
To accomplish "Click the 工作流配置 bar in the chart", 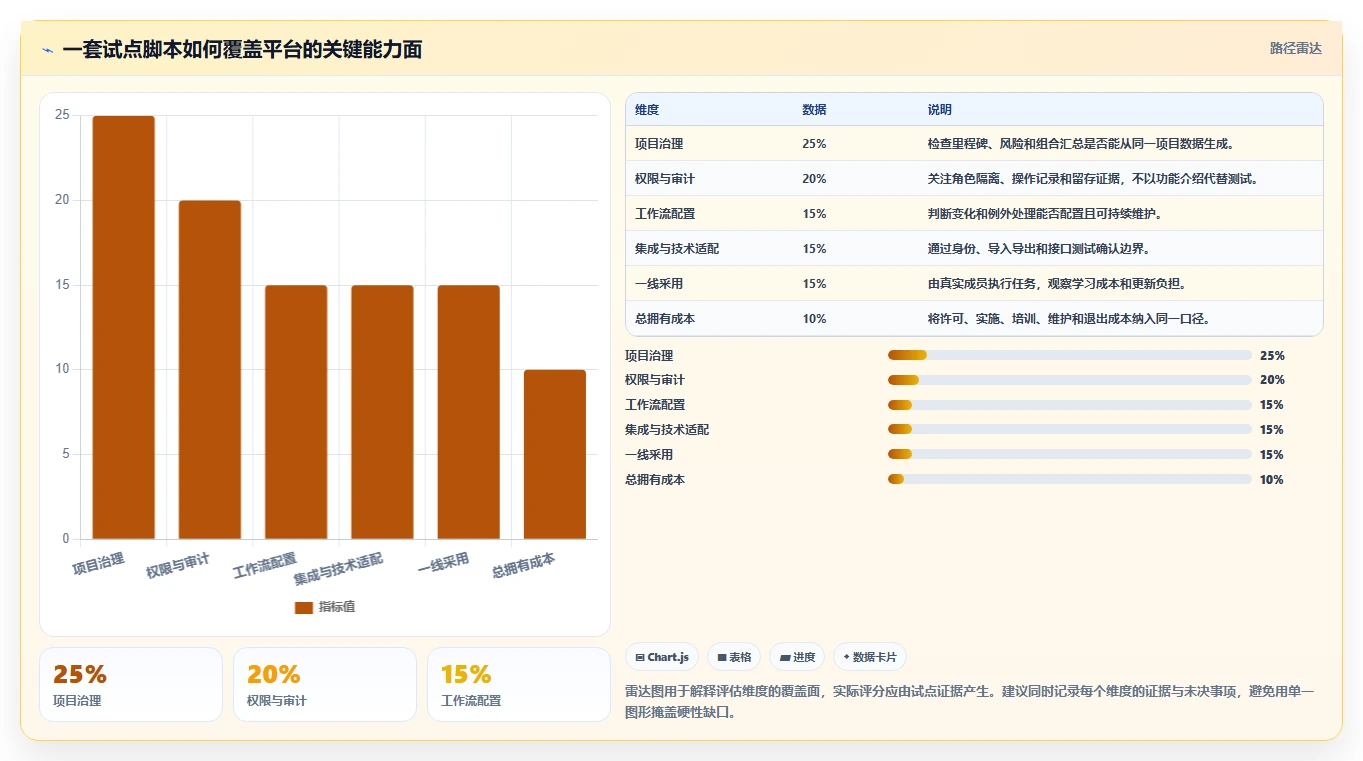I will coord(296,412).
